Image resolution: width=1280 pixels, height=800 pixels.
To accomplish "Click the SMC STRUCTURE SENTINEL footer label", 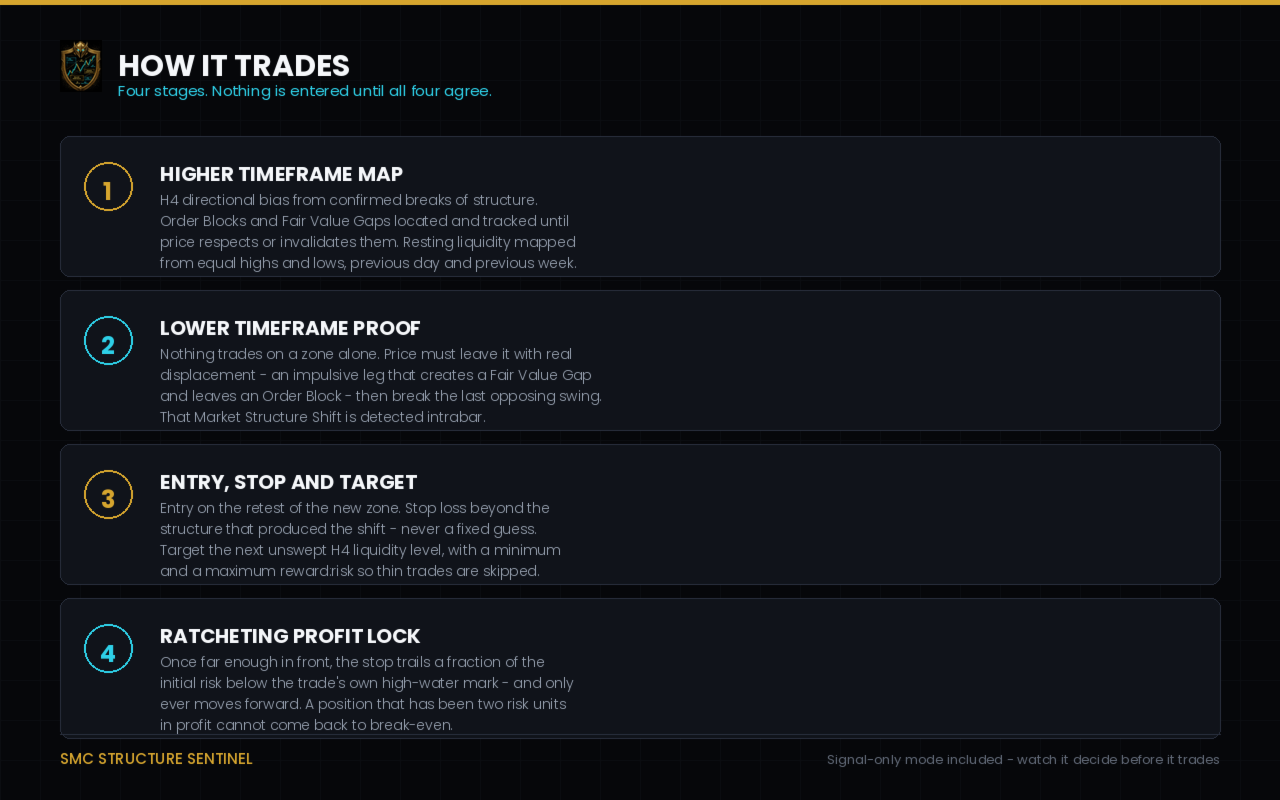I will tap(156, 759).
